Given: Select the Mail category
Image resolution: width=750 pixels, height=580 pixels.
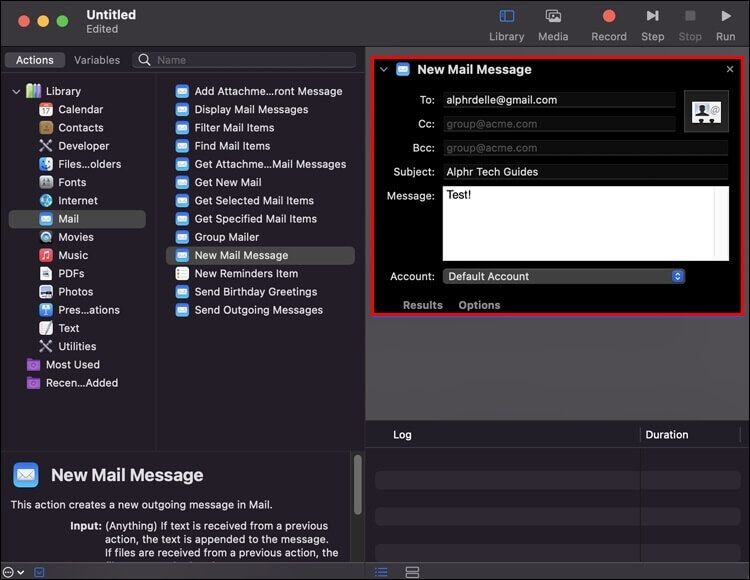Looking at the screenshot, I should (77, 219).
